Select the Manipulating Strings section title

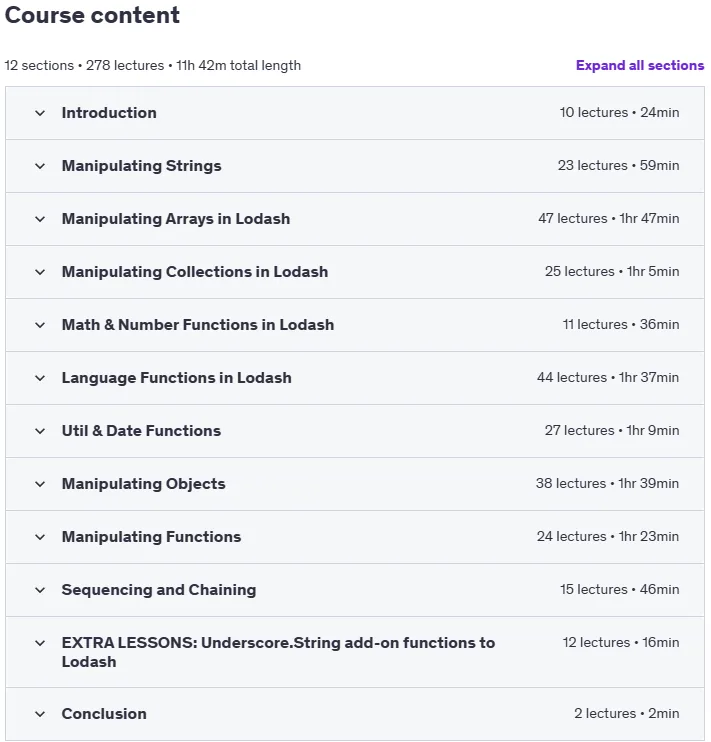(x=142, y=166)
